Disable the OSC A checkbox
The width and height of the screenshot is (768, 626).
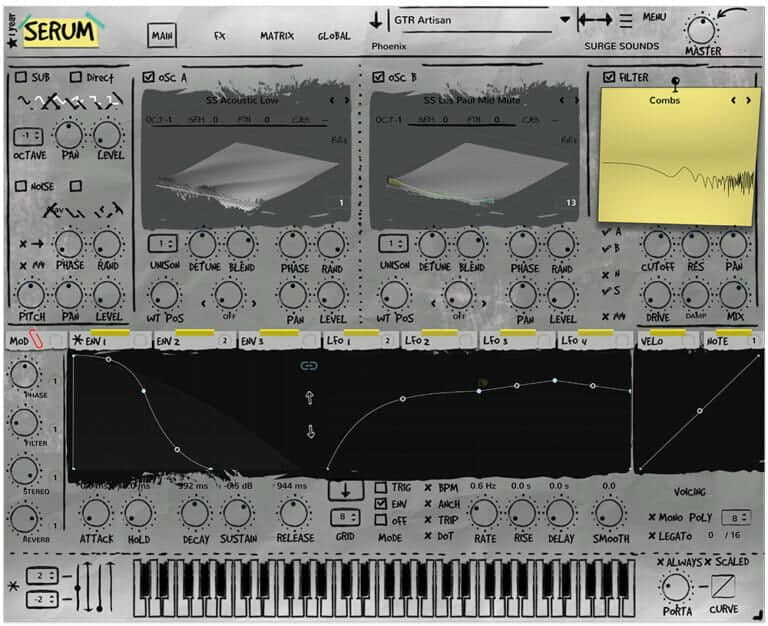coord(148,77)
